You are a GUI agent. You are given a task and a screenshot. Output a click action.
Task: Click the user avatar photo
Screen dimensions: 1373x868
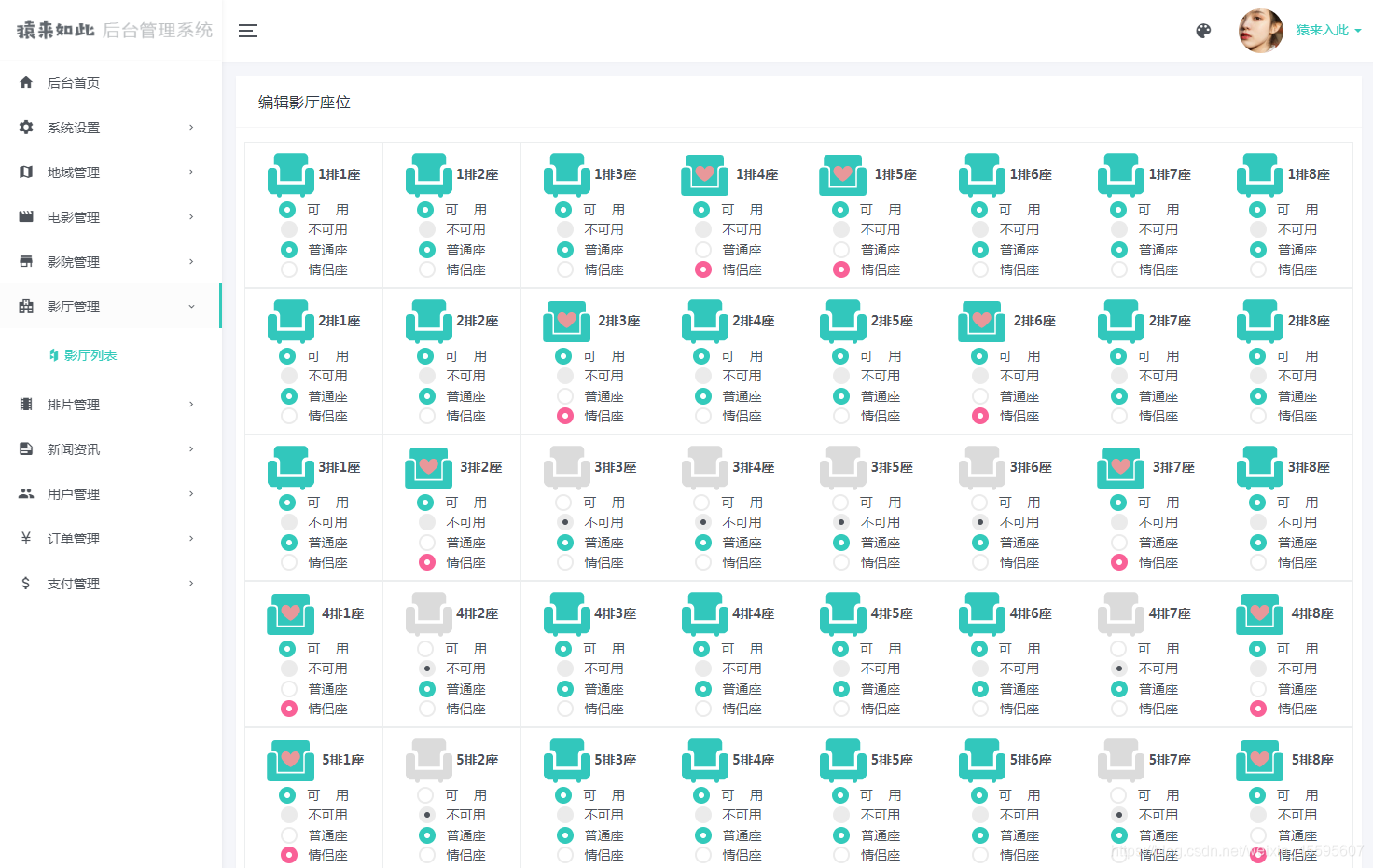[1261, 31]
